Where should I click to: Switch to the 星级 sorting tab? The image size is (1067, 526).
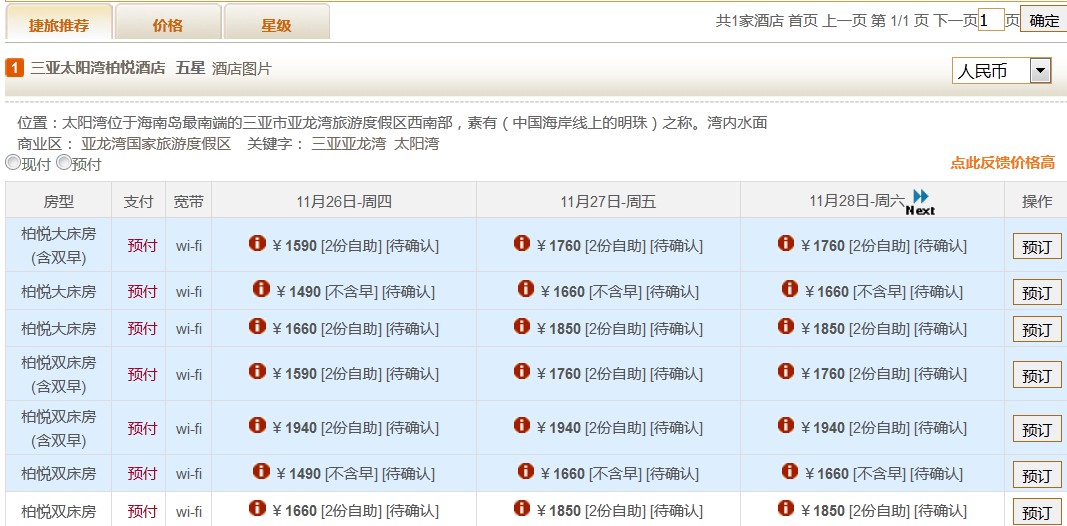coord(276,24)
